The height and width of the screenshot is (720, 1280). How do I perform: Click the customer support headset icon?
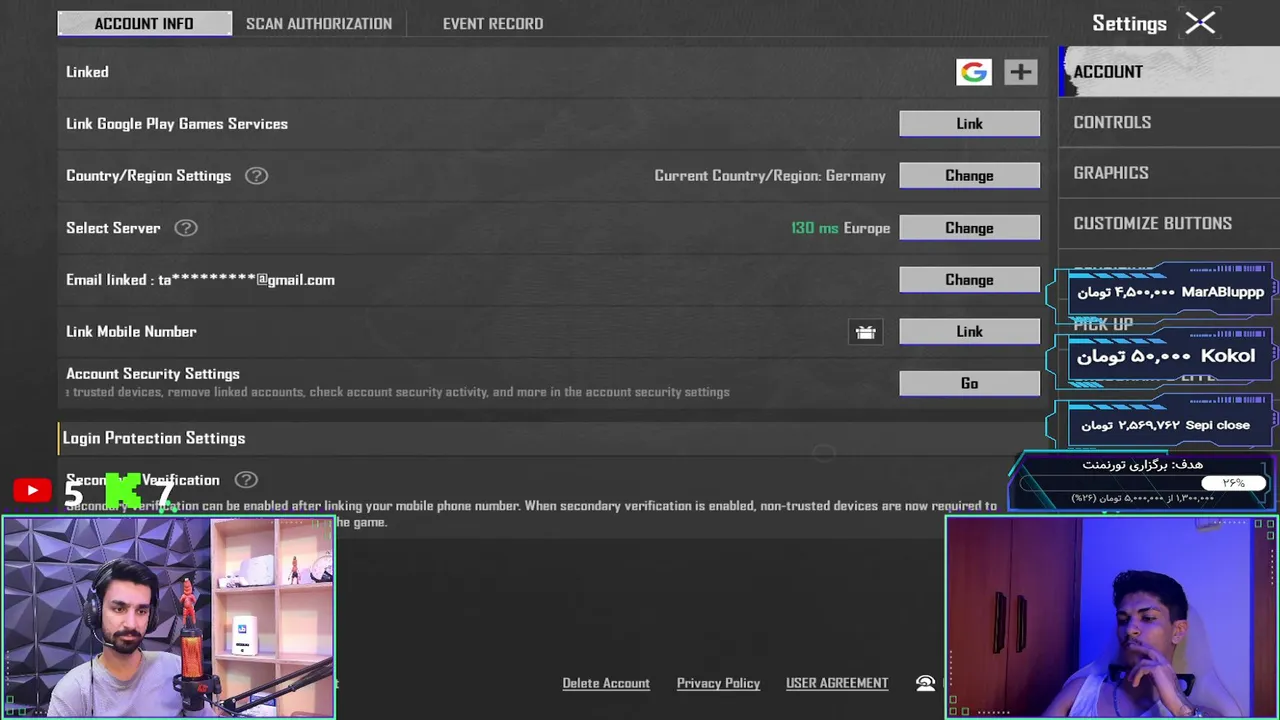click(925, 683)
